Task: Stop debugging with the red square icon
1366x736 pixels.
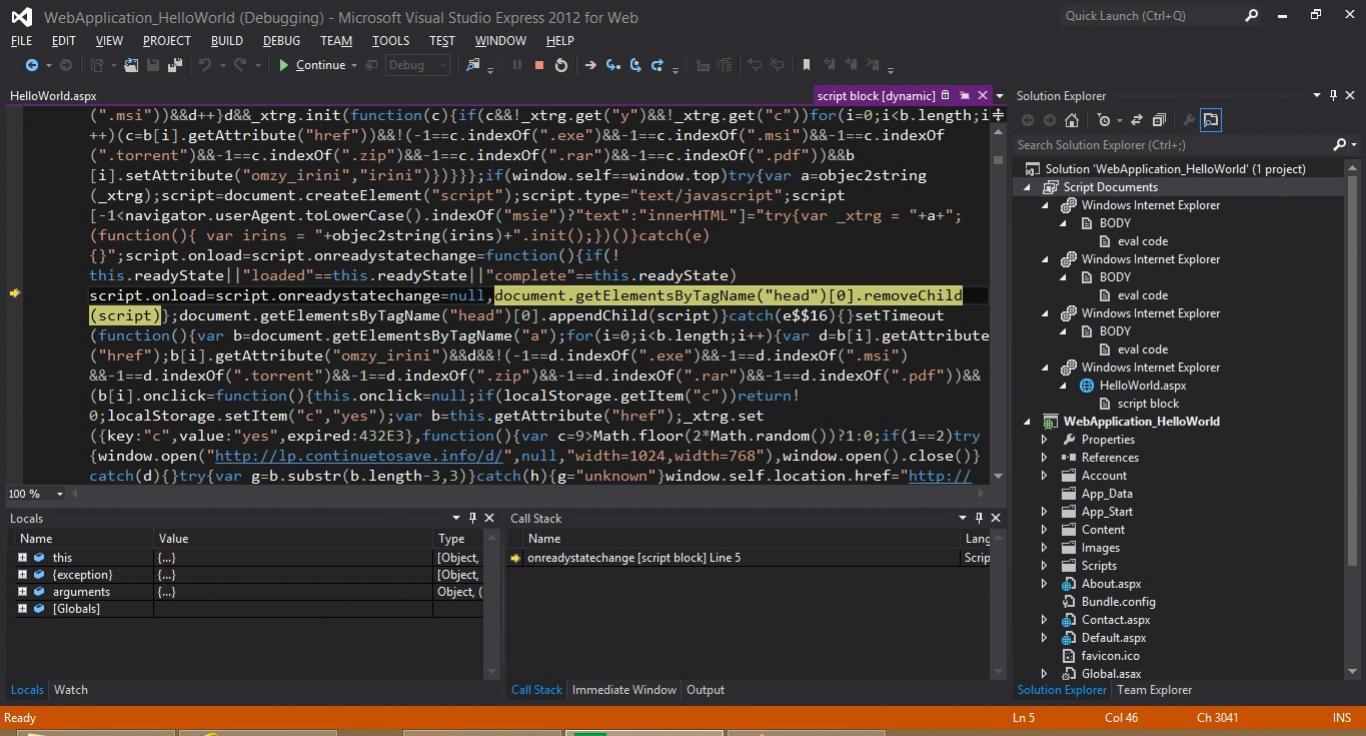Action: (539, 65)
